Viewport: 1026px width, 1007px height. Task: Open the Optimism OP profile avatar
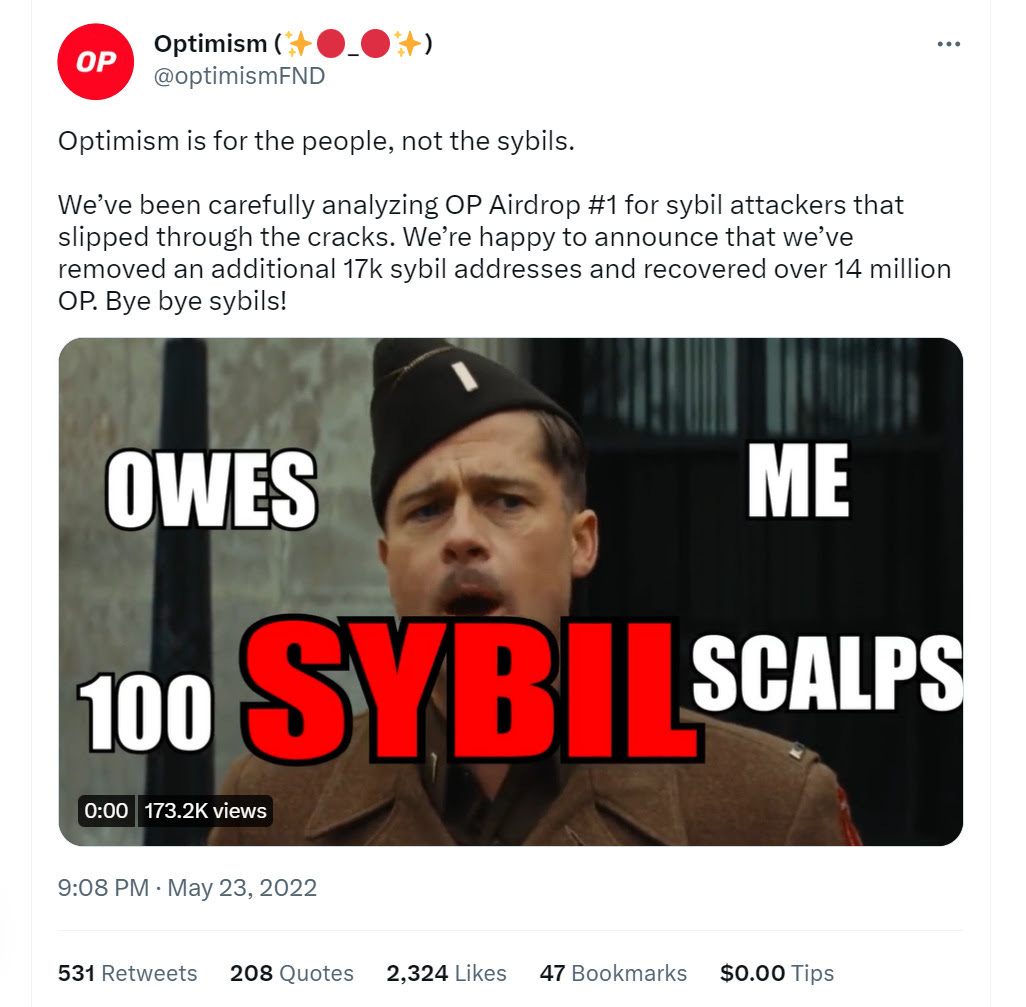click(x=96, y=62)
